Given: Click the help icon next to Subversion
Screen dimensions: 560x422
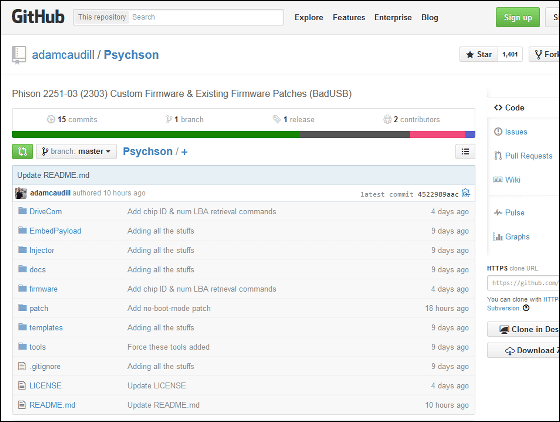Looking at the screenshot, I should [526, 308].
